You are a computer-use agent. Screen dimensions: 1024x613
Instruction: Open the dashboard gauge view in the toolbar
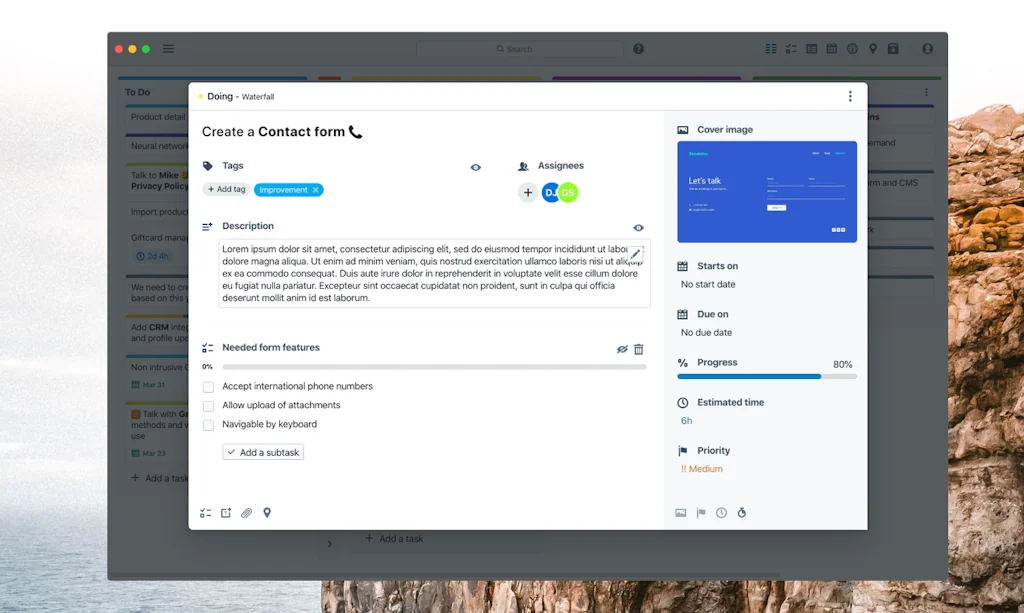pos(852,48)
